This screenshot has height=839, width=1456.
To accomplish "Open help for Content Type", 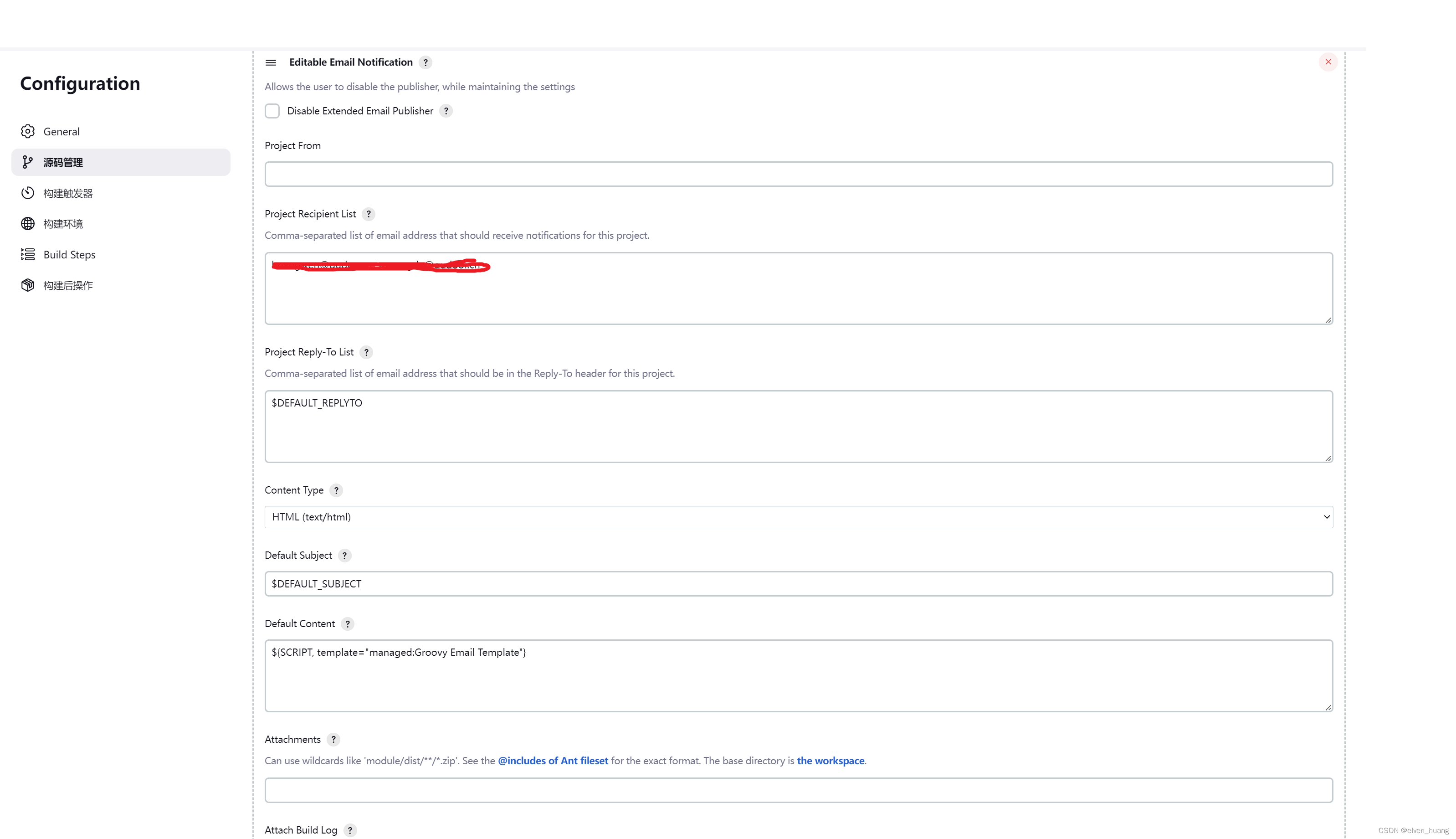I will click(336, 490).
